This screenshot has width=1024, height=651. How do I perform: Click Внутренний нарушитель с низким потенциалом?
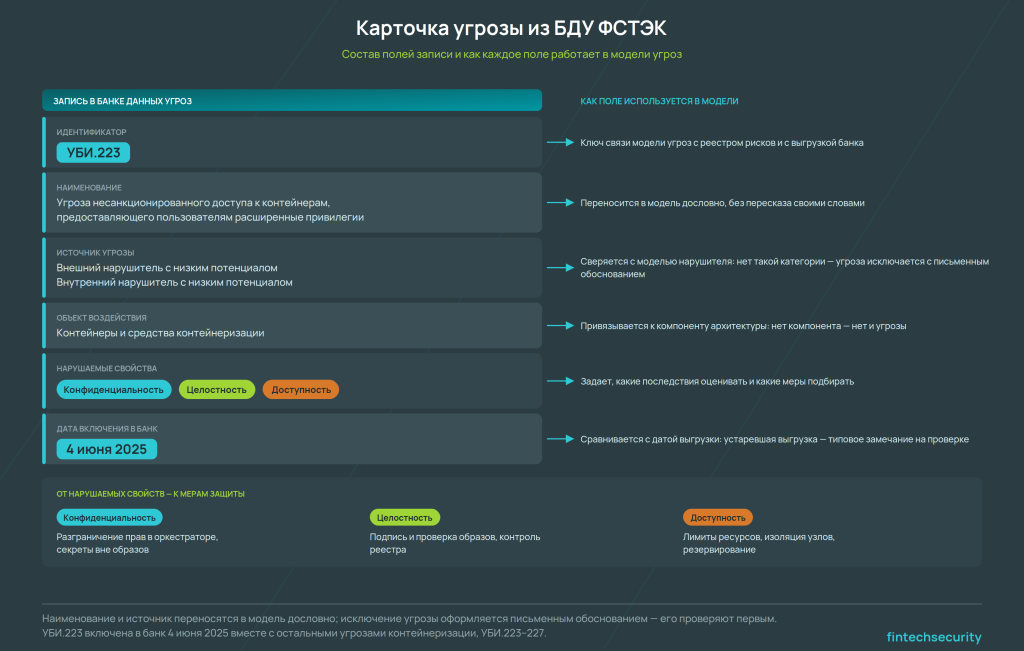[174, 282]
